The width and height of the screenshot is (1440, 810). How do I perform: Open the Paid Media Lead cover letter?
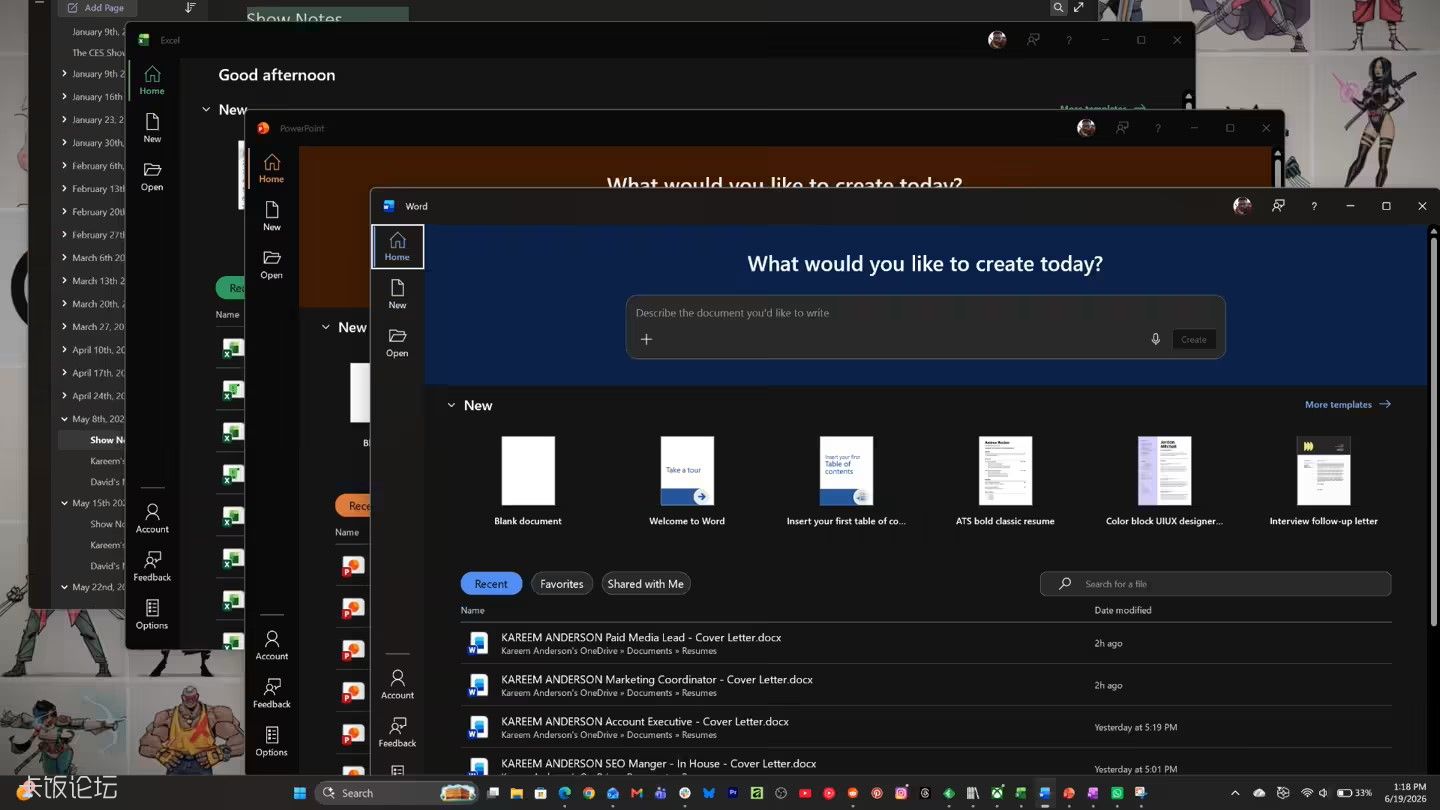click(926, 643)
